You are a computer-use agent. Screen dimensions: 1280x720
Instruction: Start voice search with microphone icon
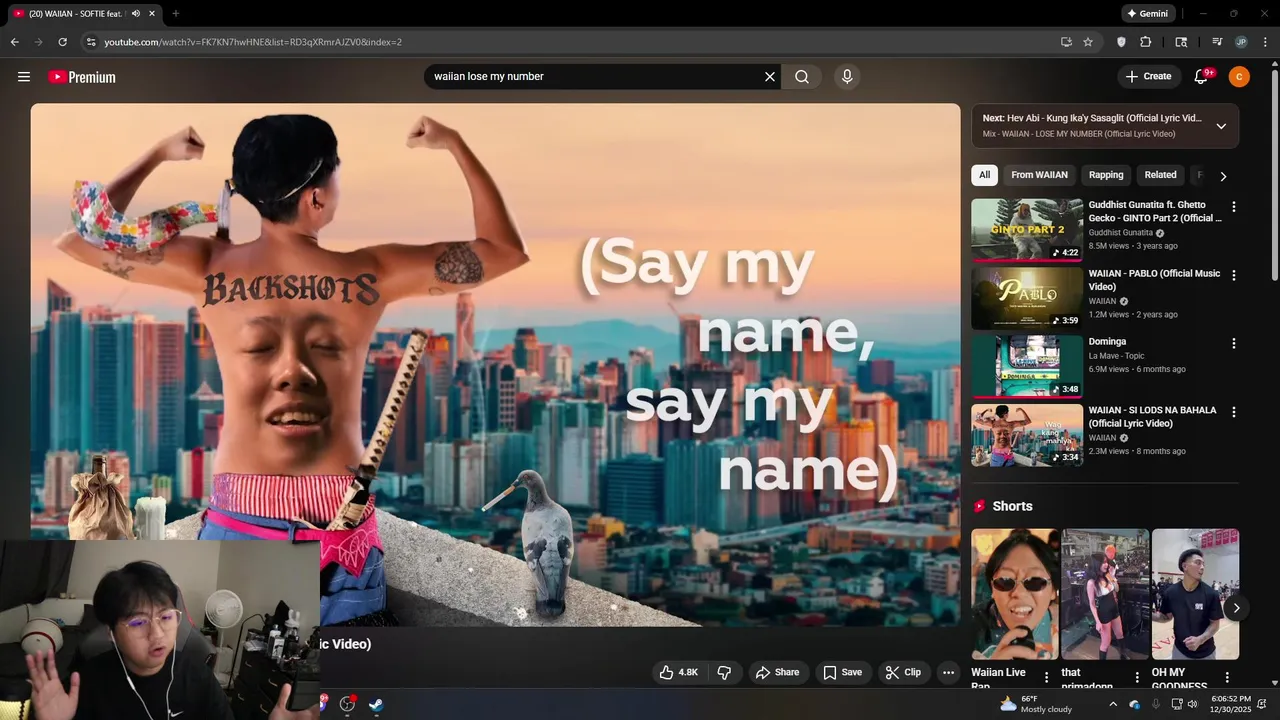coord(847,77)
